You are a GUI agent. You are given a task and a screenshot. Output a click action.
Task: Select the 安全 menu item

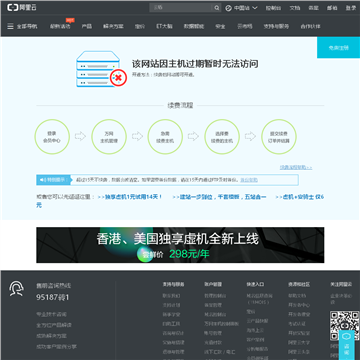(220, 26)
